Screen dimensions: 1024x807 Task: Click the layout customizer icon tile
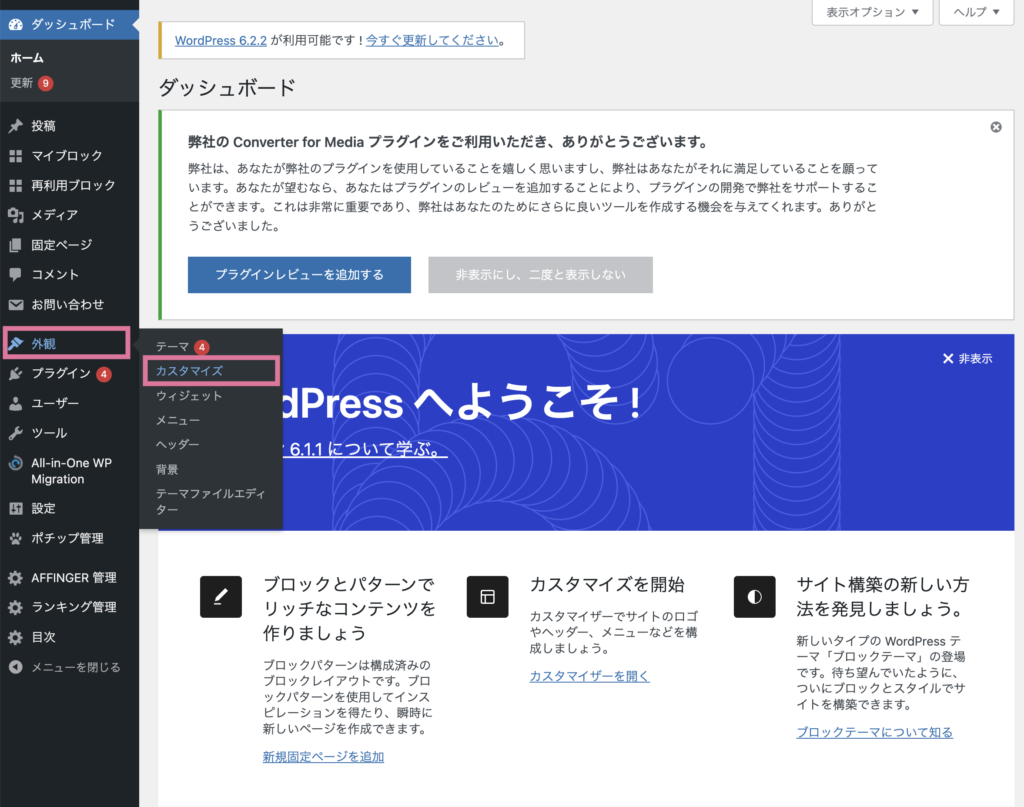click(487, 597)
